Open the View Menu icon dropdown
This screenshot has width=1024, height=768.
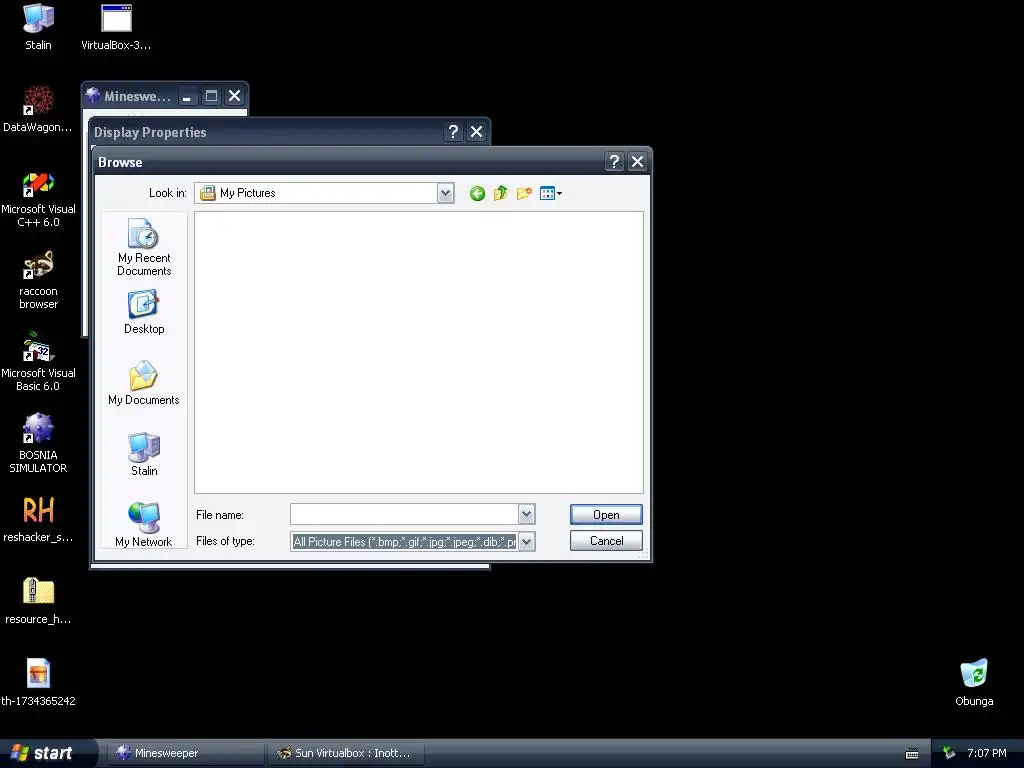tap(551, 193)
